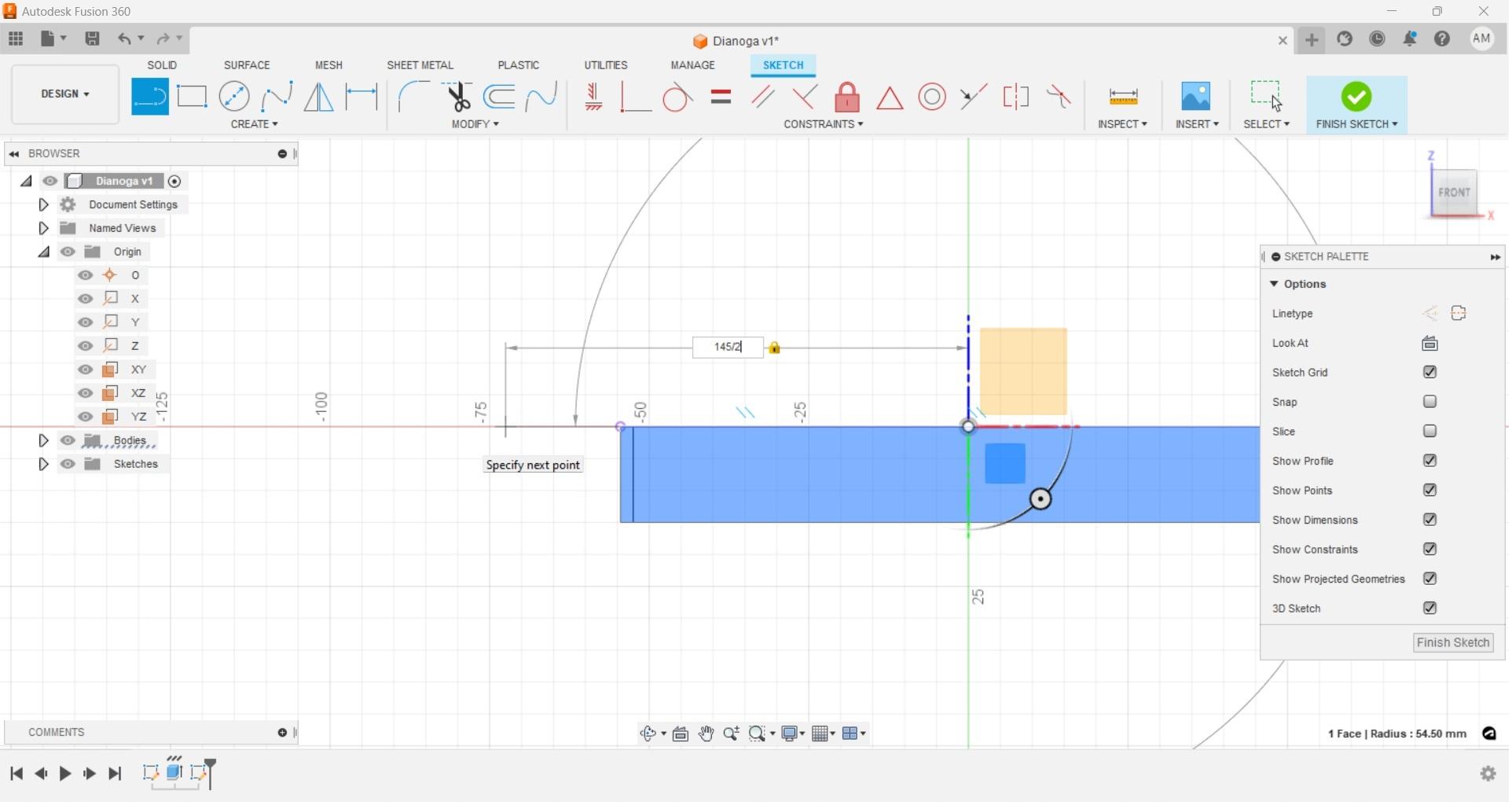Toggle the Show Constraints checkbox

click(1429, 549)
